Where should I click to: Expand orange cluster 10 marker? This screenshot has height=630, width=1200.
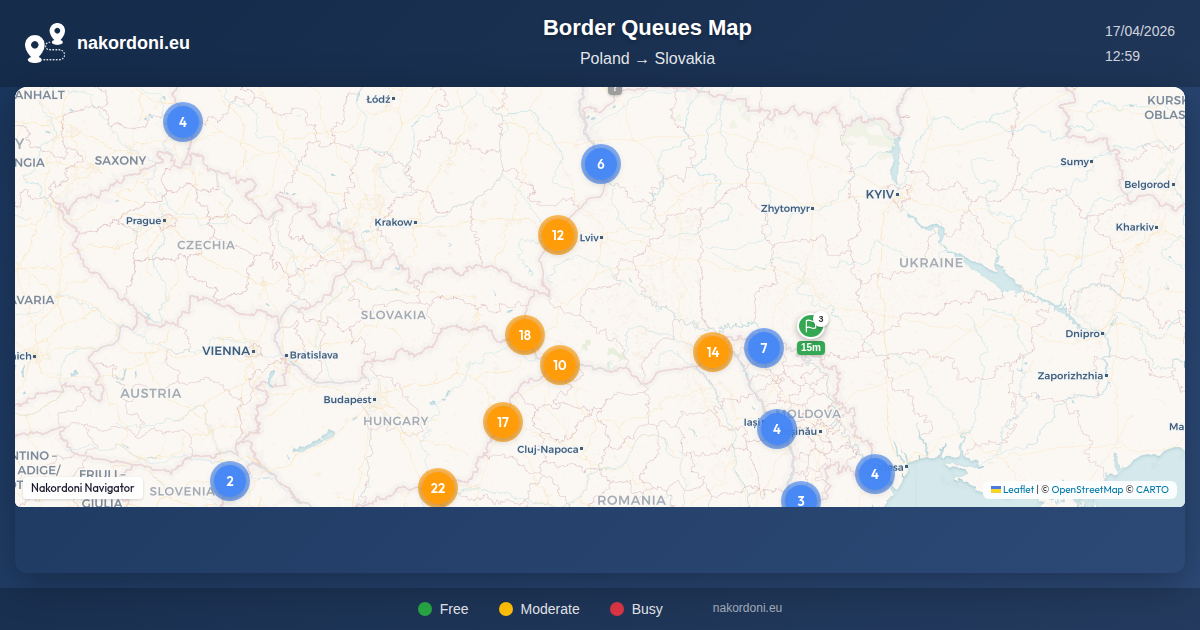pyautogui.click(x=560, y=365)
